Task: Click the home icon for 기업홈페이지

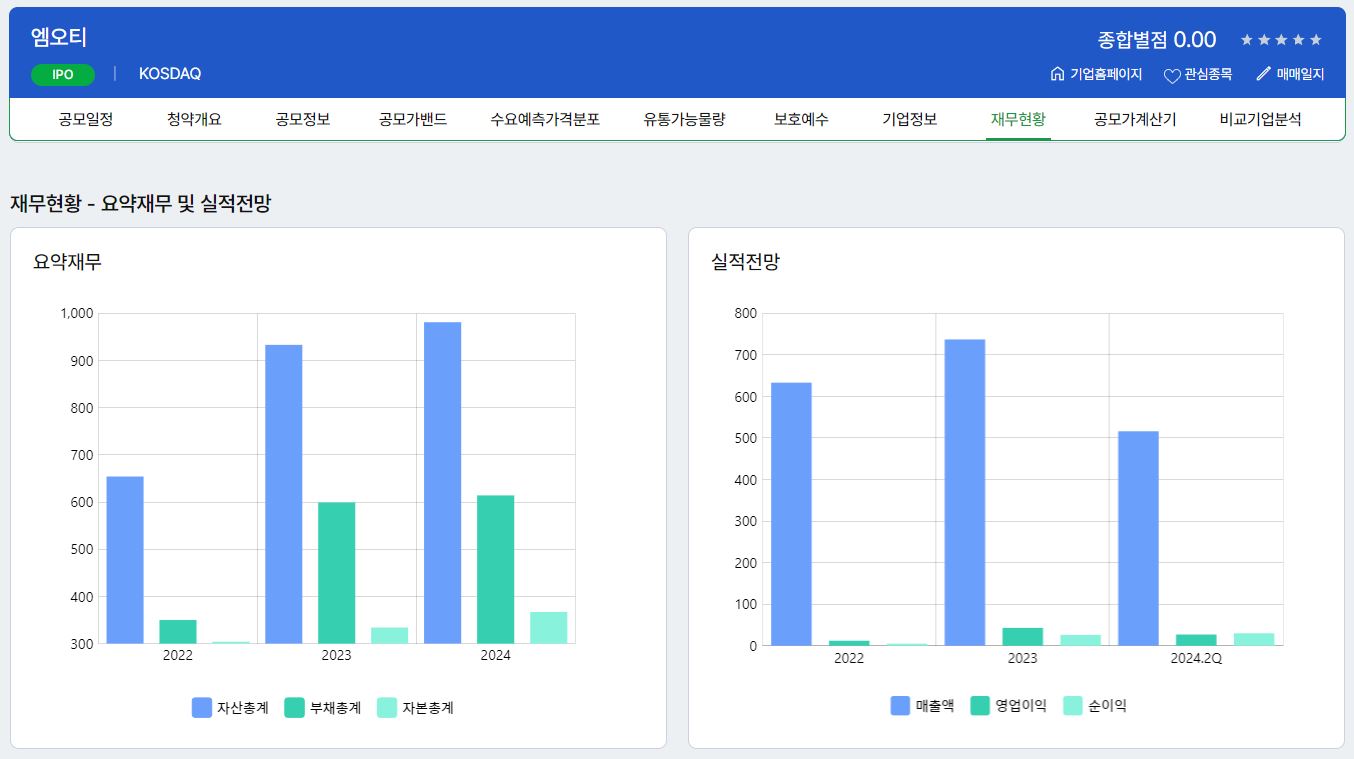Action: pyautogui.click(x=1057, y=74)
